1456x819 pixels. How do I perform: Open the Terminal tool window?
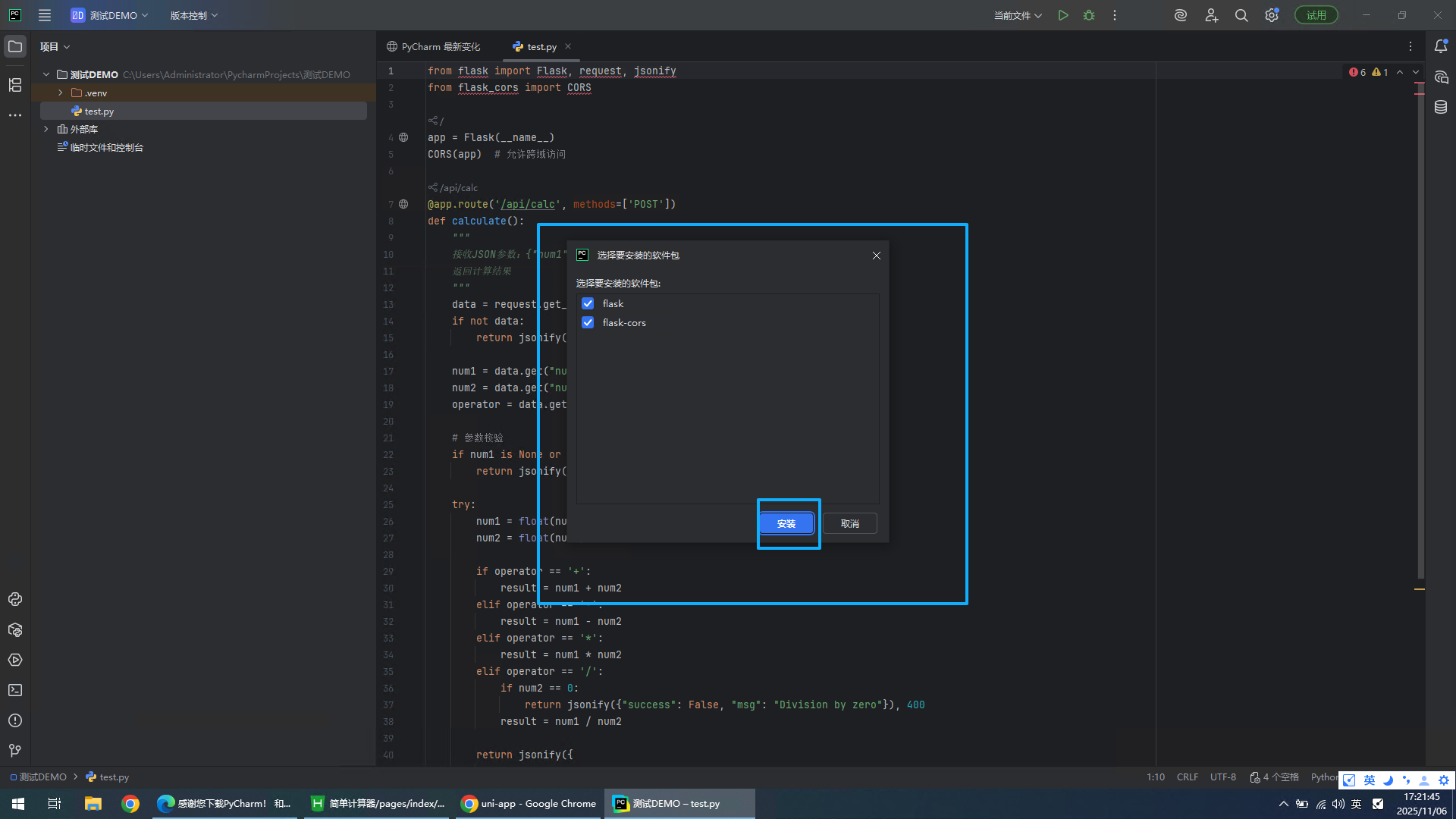pos(15,690)
